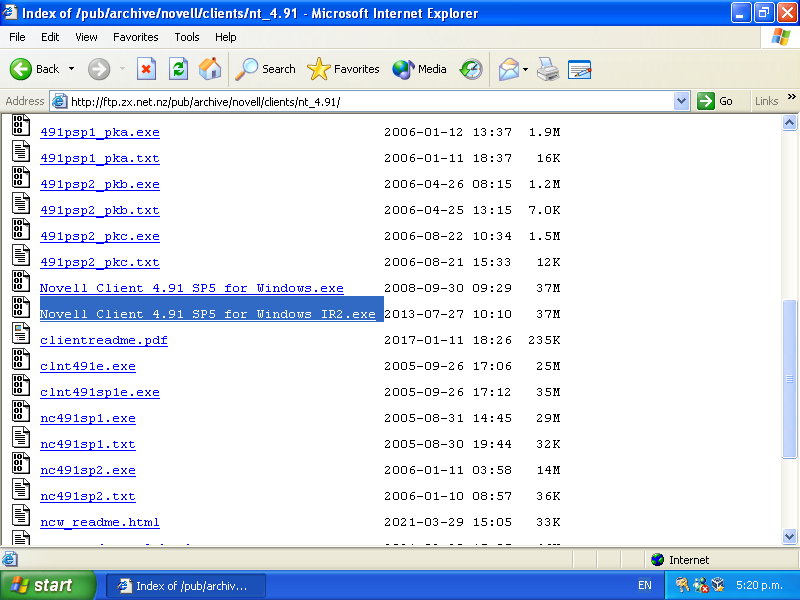The image size is (800, 600).
Task: Open the Media globe pane
Action: pos(419,69)
